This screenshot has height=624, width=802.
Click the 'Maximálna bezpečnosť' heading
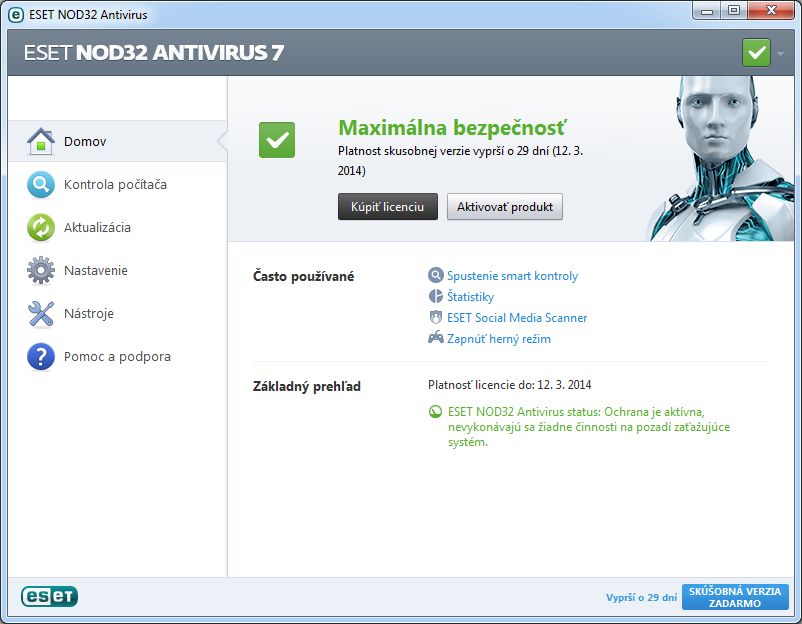[453, 128]
